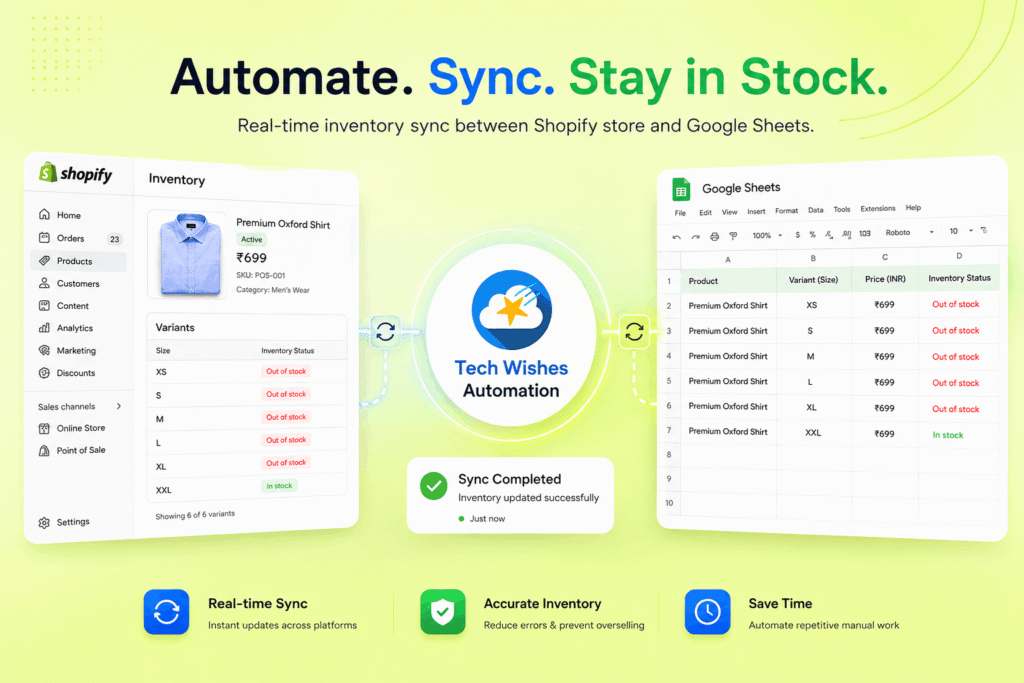Click the Paint format icon in Sheets
This screenshot has height=683, width=1024.
733,236
